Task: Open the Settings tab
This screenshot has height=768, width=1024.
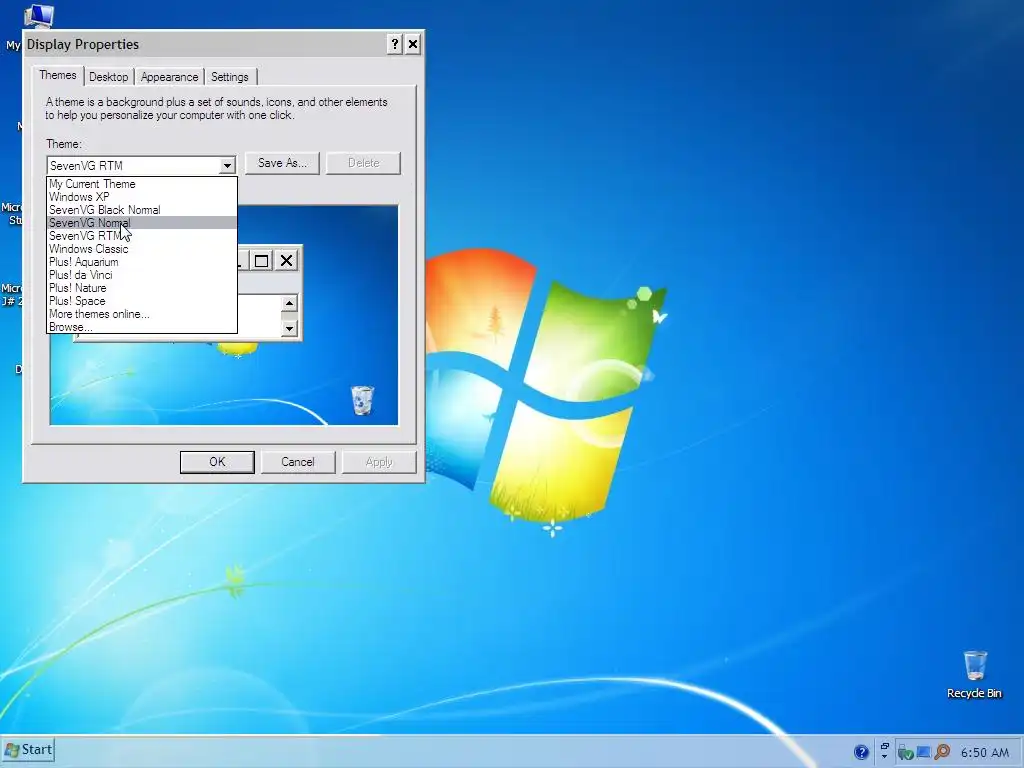Action: click(x=230, y=77)
